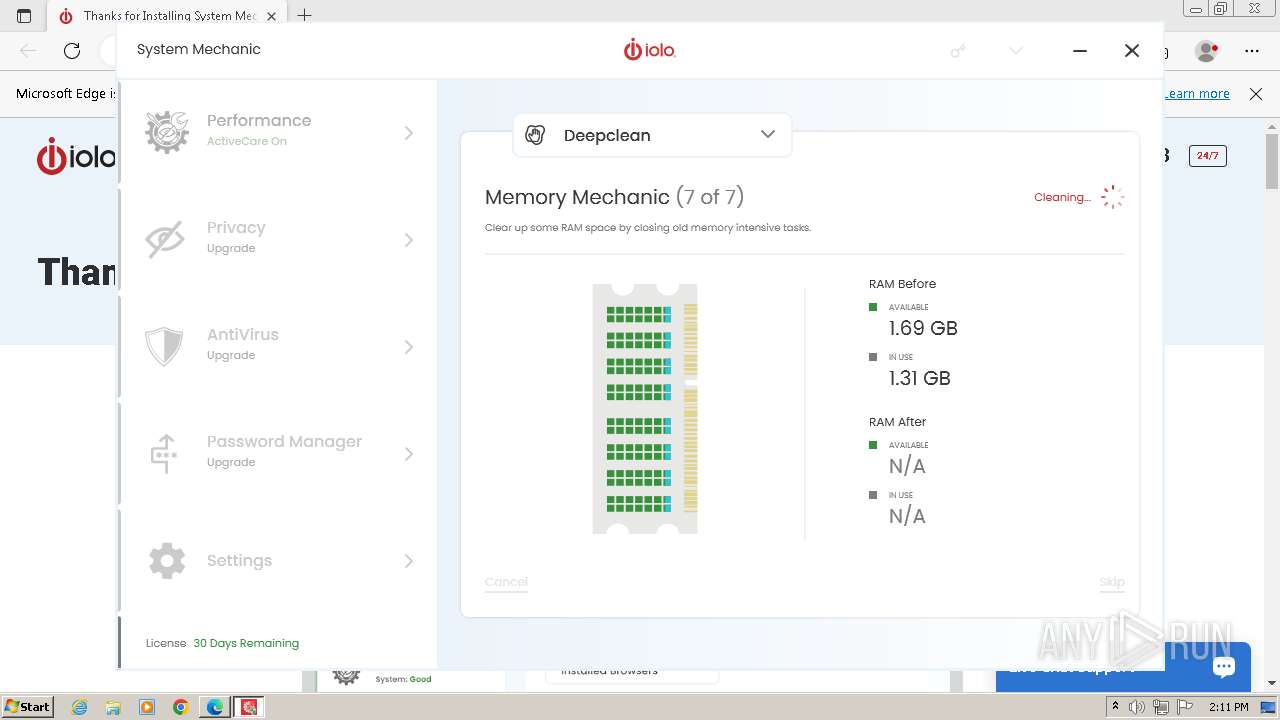This screenshot has width=1280, height=720.
Task: Select the Privacy crossed-eye icon
Action: 165,240
